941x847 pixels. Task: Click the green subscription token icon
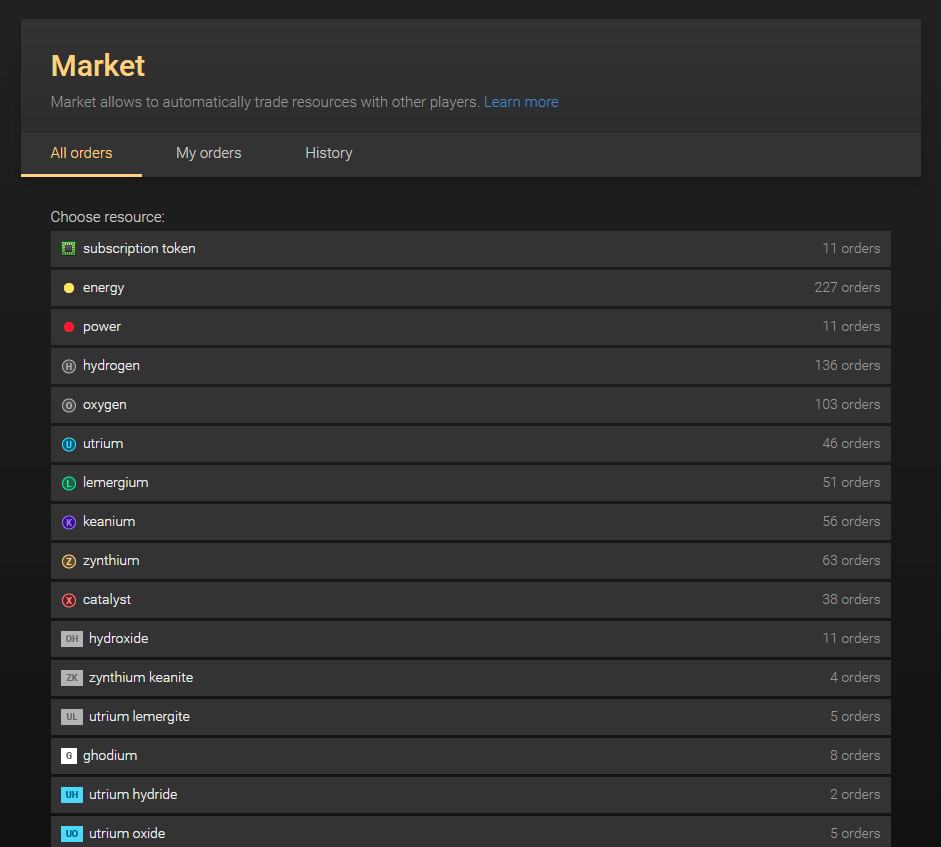tap(69, 248)
